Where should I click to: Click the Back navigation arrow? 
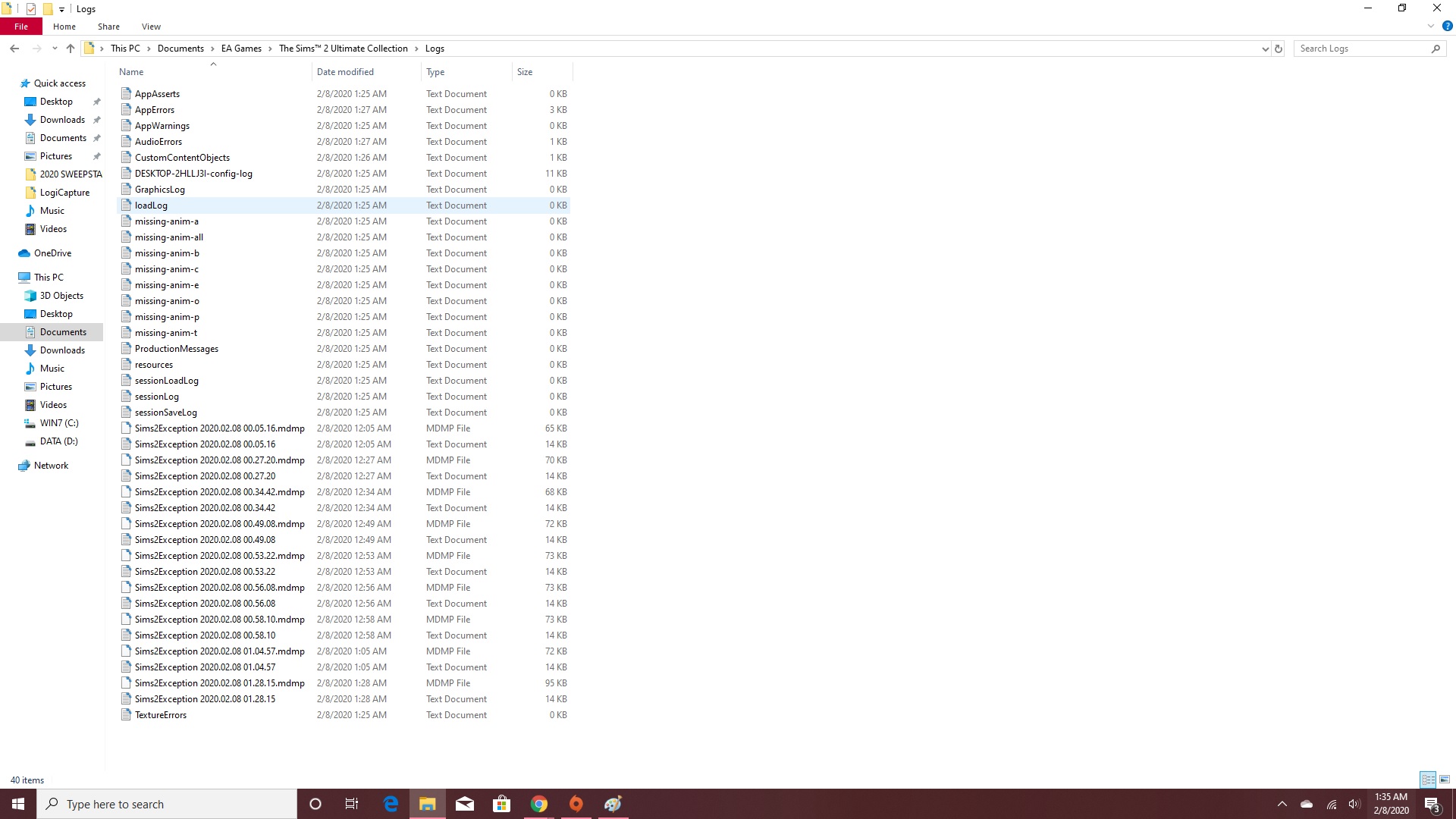point(14,49)
